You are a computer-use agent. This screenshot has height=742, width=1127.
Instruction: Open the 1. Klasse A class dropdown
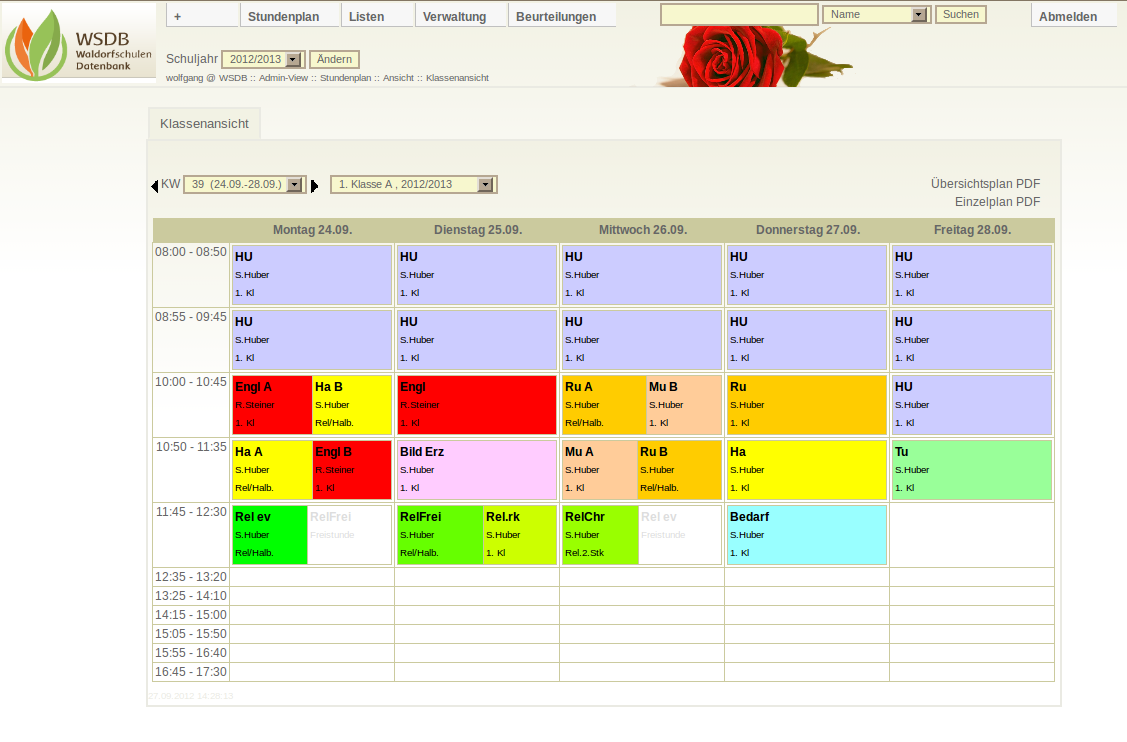[x=414, y=184]
